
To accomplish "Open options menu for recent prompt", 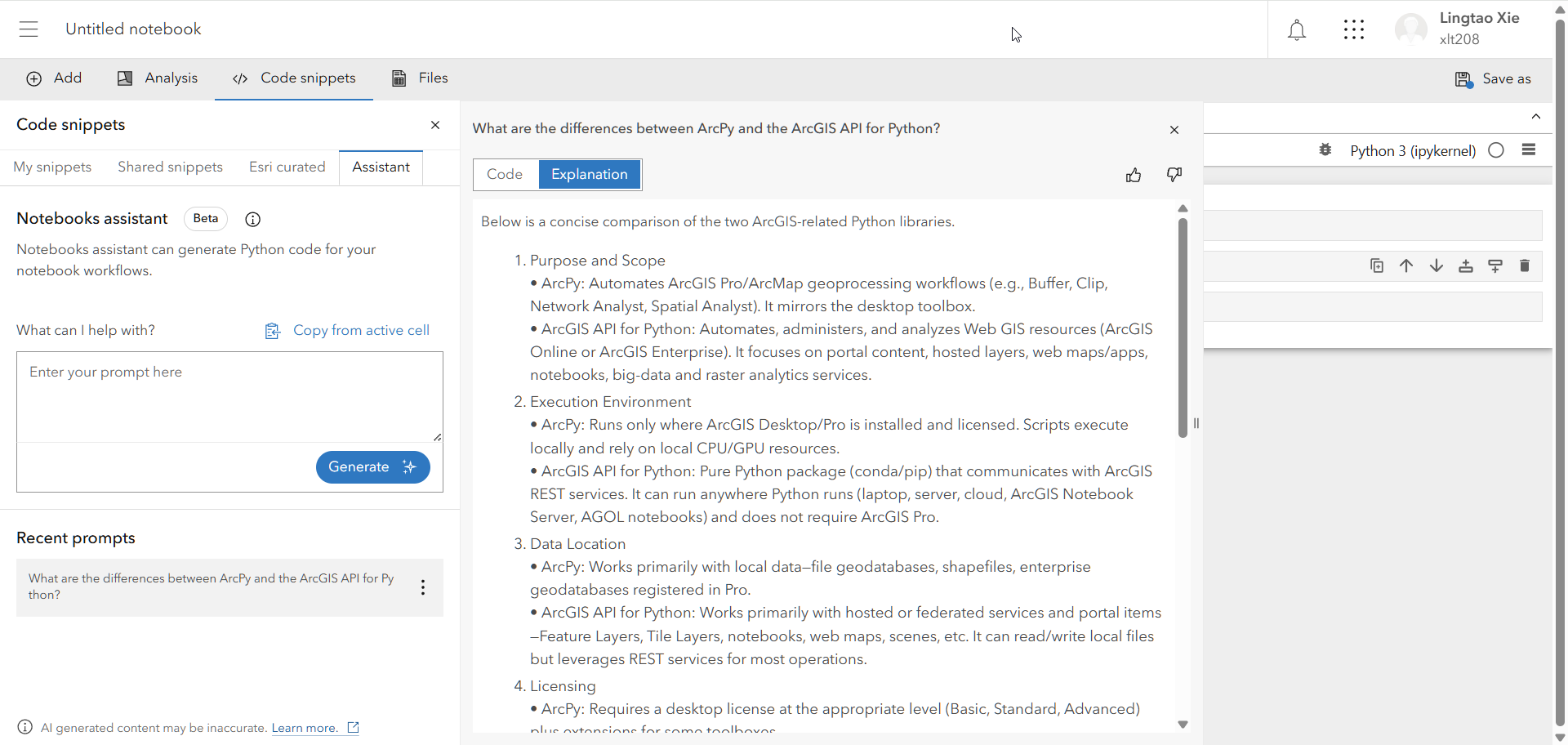I will [423, 587].
